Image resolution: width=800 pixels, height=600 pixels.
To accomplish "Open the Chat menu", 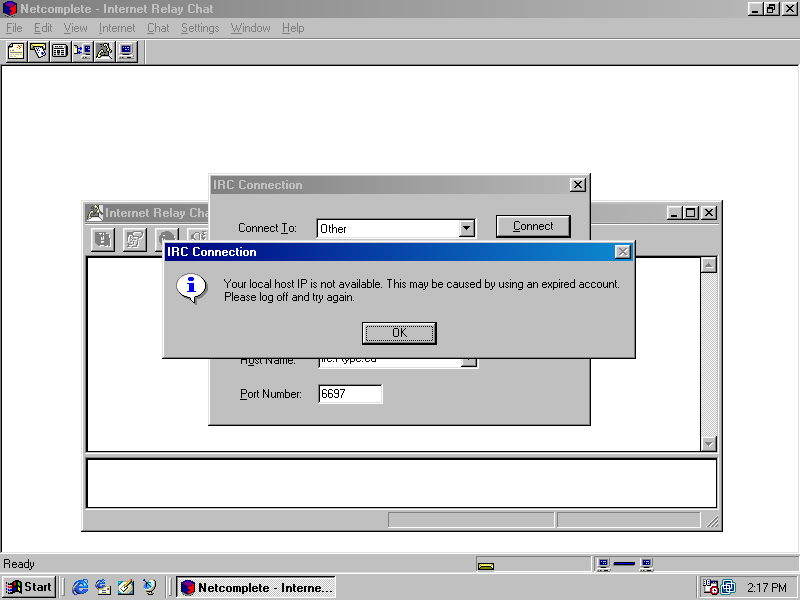I will click(x=158, y=28).
